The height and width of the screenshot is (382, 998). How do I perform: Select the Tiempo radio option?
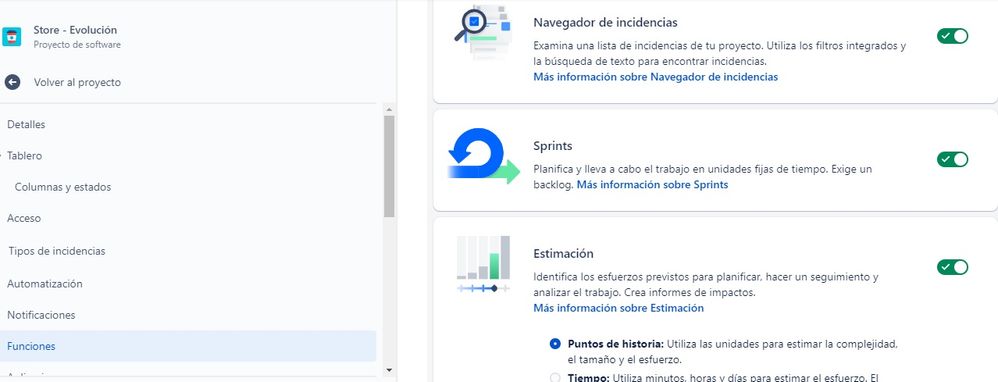(x=555, y=378)
